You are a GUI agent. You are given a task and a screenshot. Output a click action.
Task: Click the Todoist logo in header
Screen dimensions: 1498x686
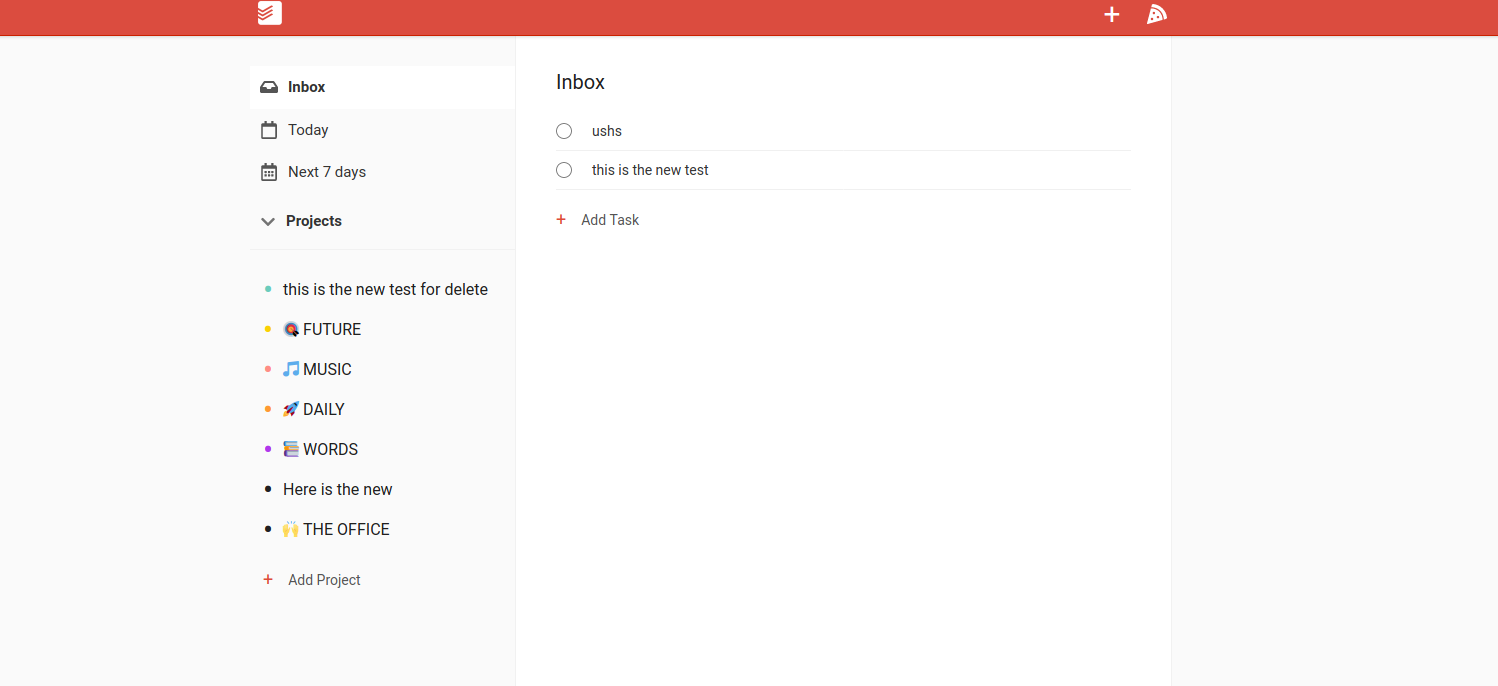tap(269, 14)
